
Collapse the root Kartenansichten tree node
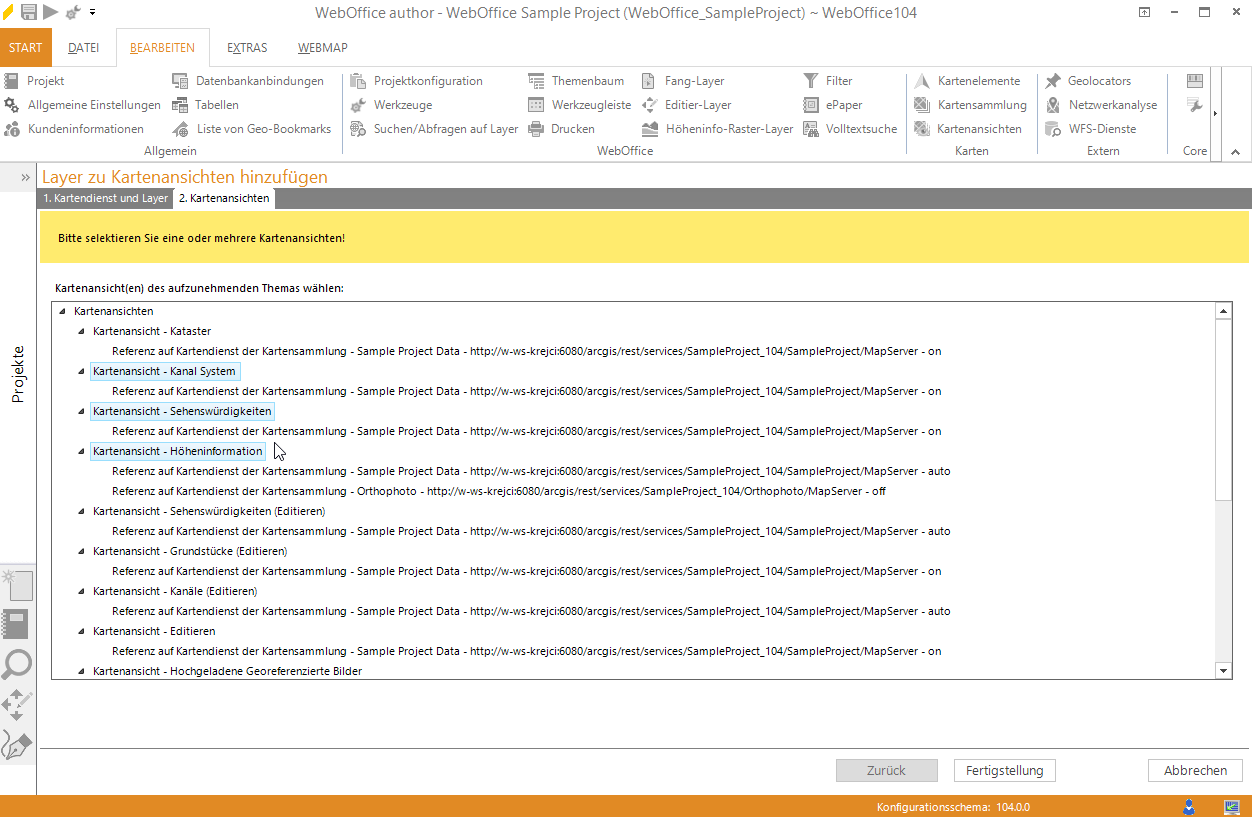(63, 312)
